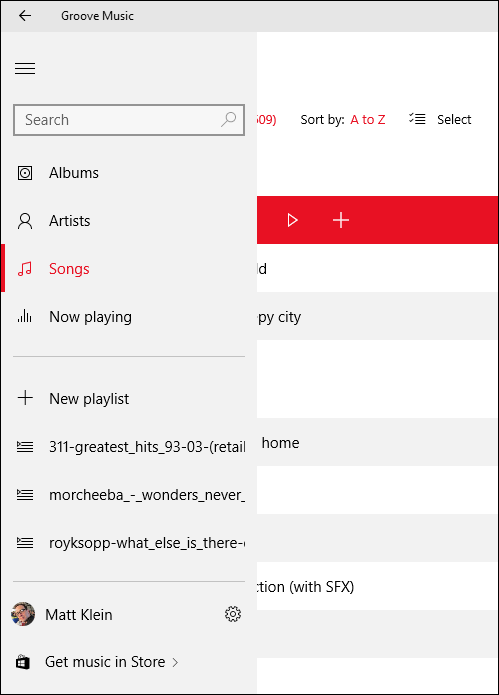The width and height of the screenshot is (499, 695).
Task: Click the magnifier search icon
Action: pos(229,119)
